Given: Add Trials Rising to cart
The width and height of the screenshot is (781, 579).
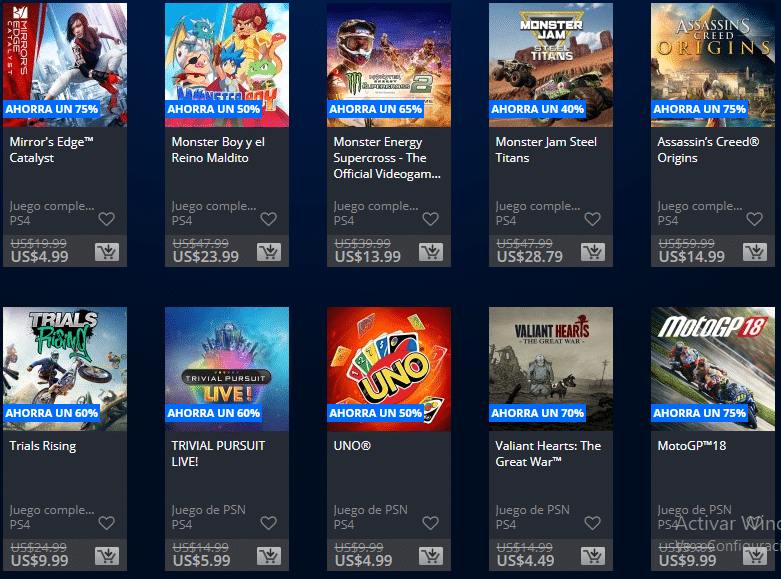Looking at the screenshot, I should pos(107,556).
